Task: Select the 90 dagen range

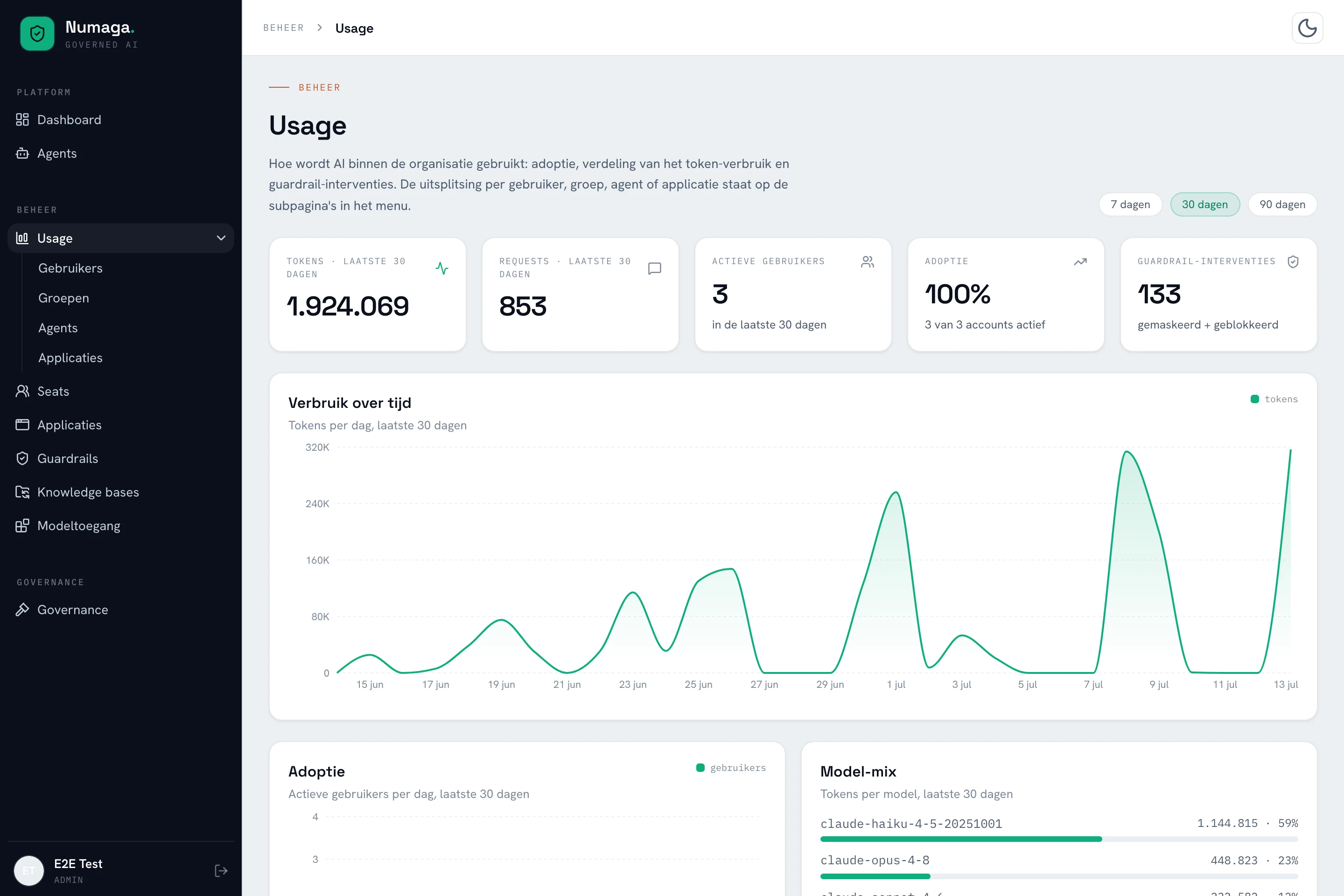Action: point(1282,204)
